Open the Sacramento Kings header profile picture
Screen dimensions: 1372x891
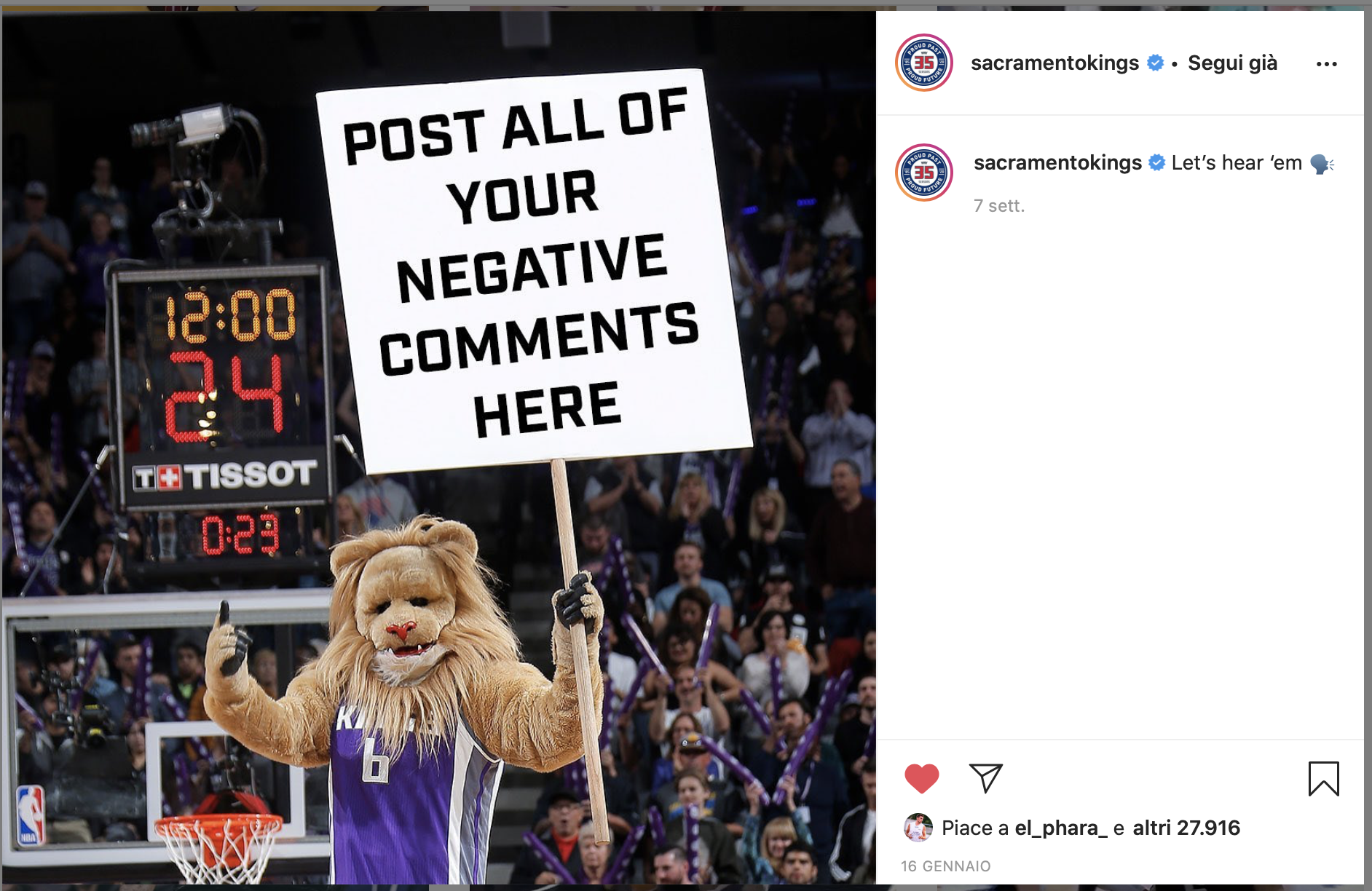pyautogui.click(x=923, y=63)
